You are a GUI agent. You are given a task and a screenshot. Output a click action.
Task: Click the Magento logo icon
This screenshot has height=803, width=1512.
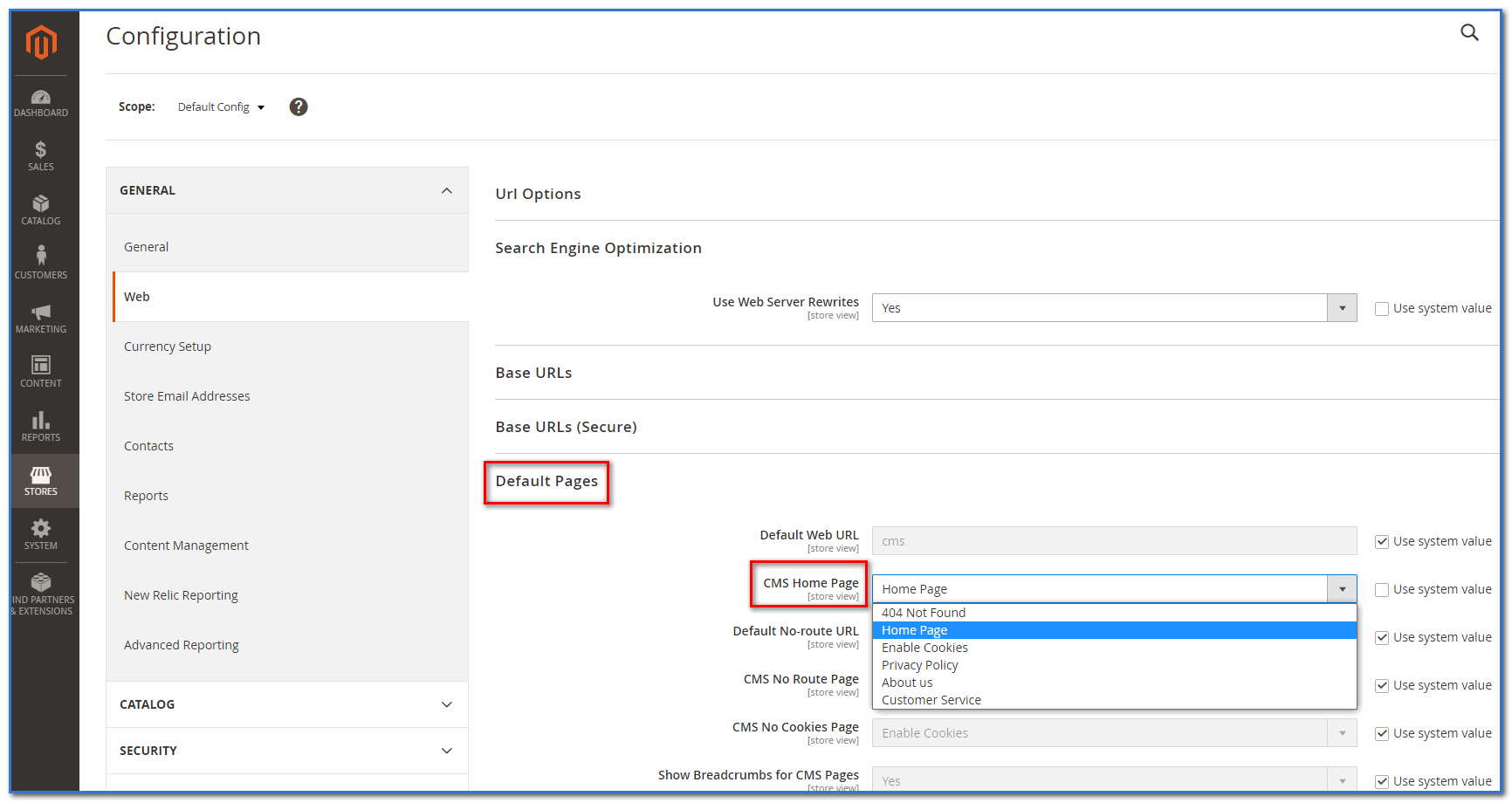41,42
